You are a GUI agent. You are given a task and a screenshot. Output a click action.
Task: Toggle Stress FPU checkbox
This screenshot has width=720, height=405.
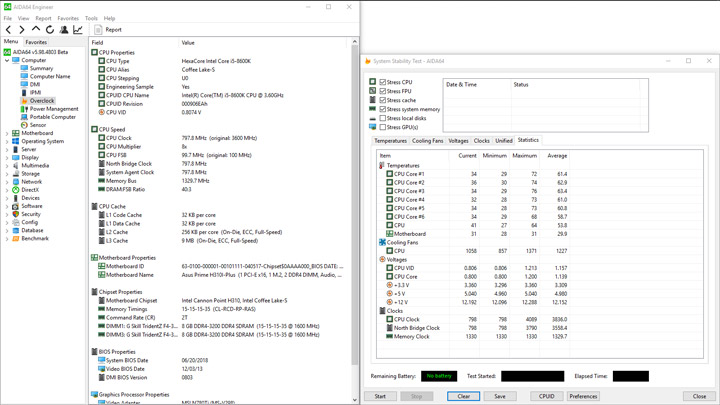382,91
